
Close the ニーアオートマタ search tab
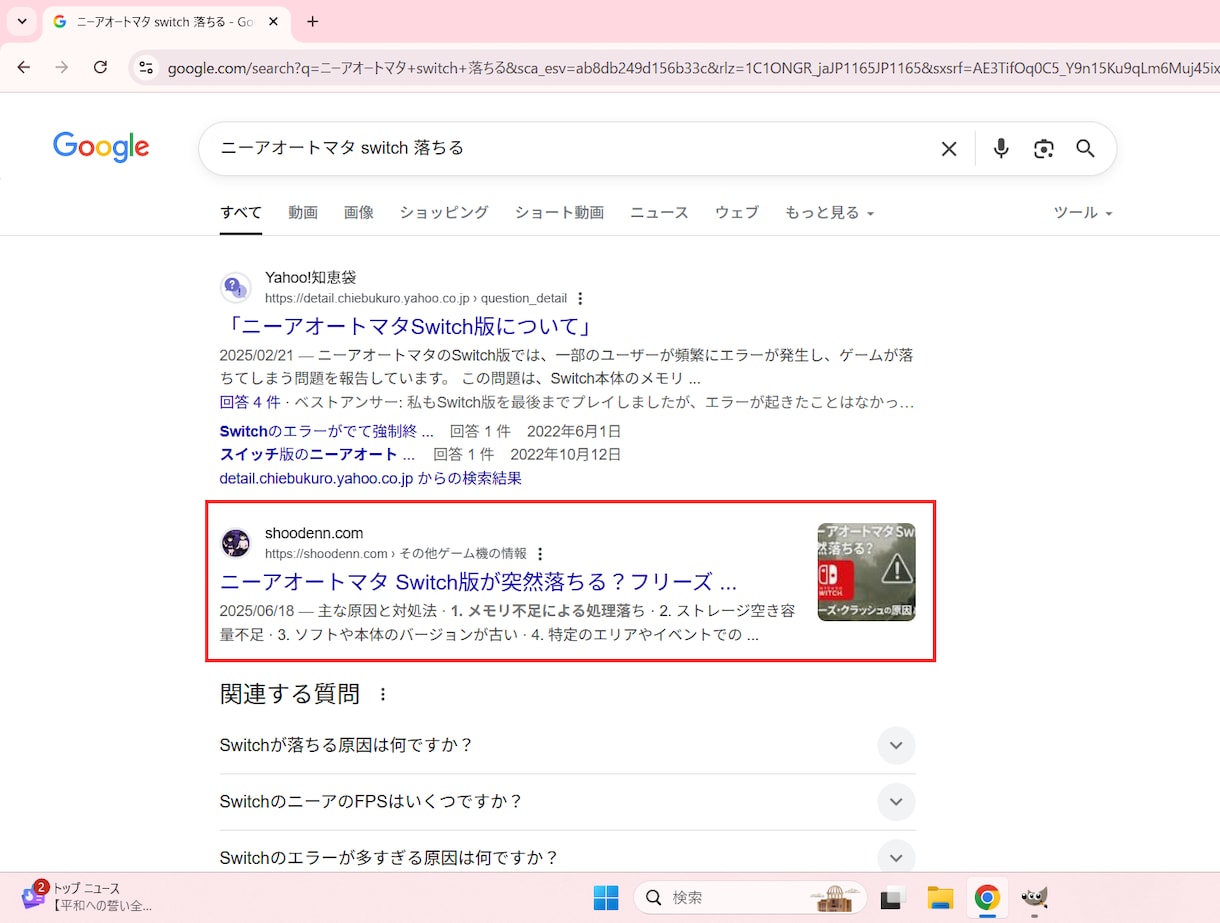273,21
